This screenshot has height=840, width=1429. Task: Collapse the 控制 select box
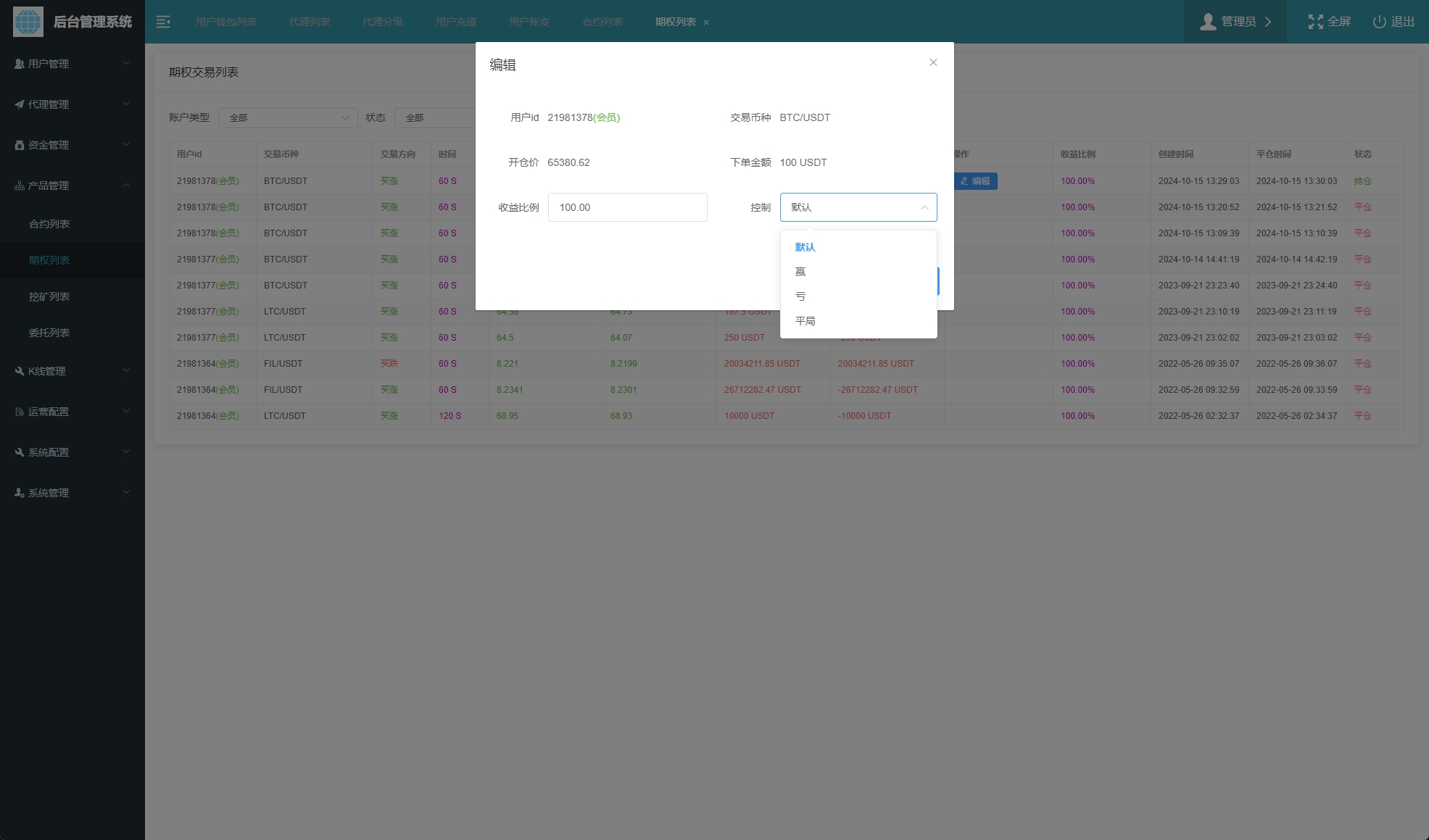click(x=858, y=207)
